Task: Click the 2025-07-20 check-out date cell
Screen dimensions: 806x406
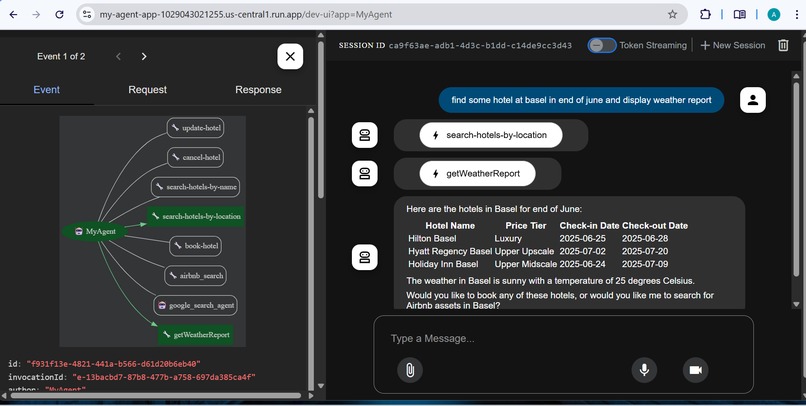Action: tap(645, 251)
